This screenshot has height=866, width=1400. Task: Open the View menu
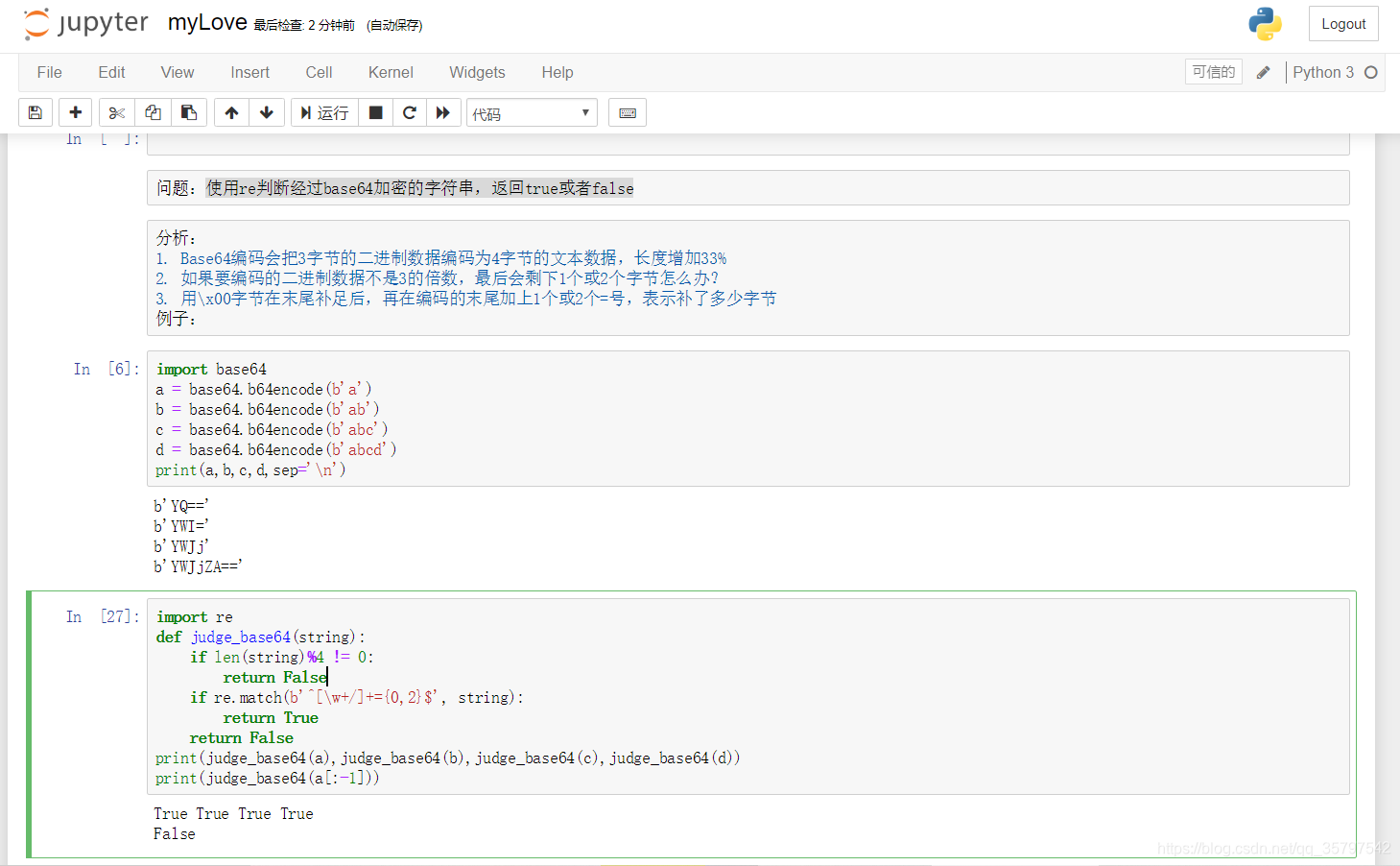tap(178, 72)
